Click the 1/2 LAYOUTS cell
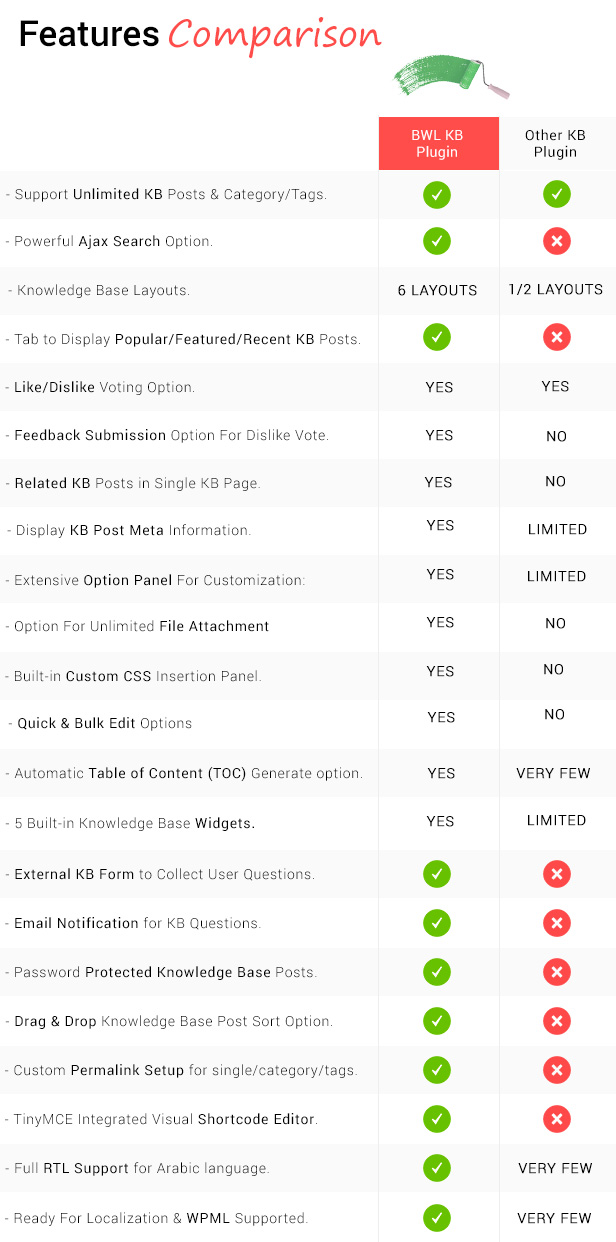 [x=556, y=289]
